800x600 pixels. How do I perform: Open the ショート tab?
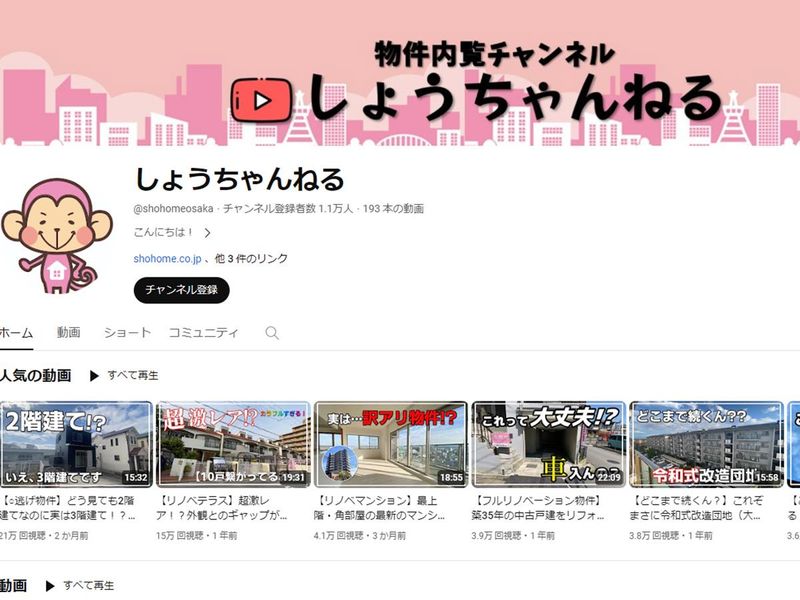click(x=127, y=333)
